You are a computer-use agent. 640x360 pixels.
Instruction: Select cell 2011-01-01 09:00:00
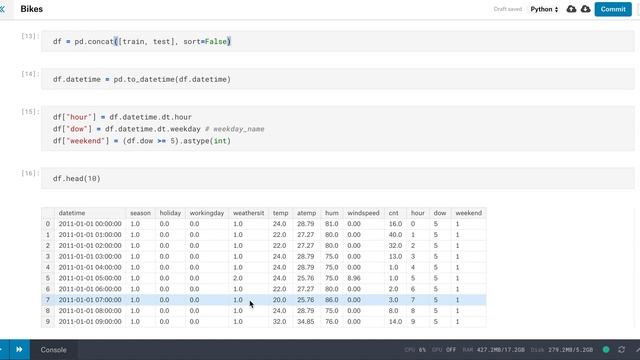(90, 322)
